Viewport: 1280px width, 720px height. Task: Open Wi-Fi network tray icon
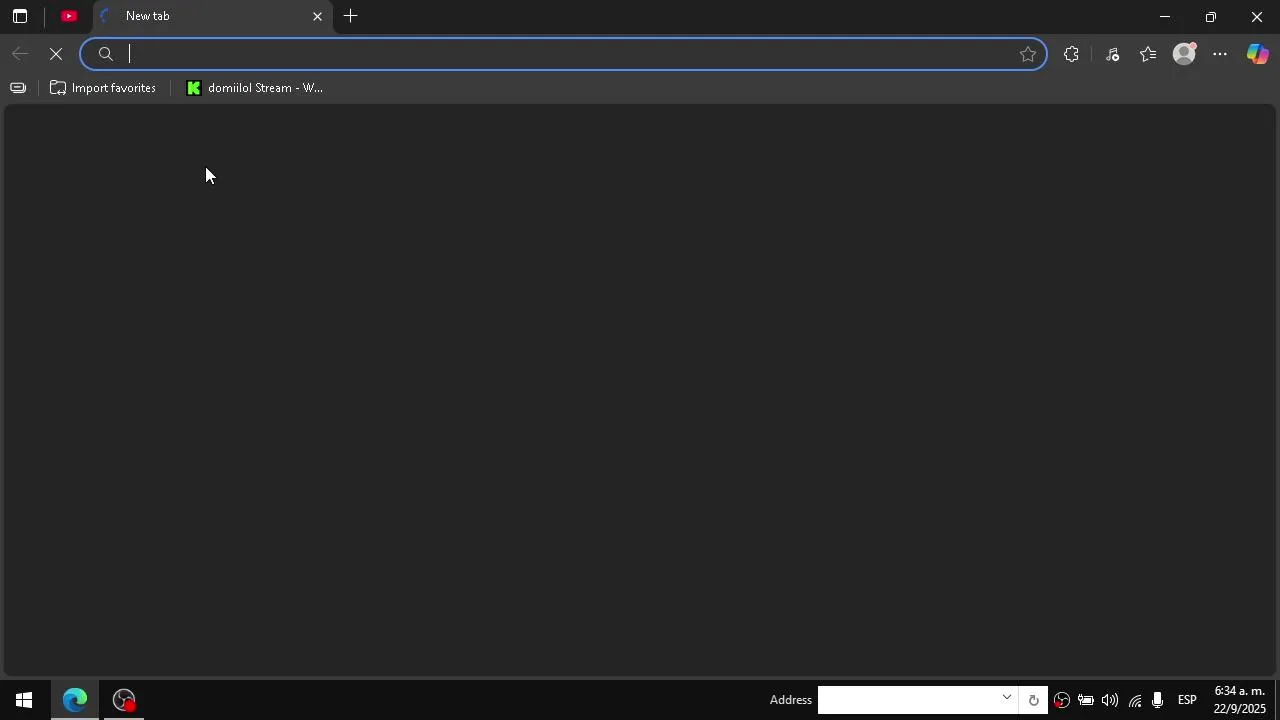(1134, 700)
